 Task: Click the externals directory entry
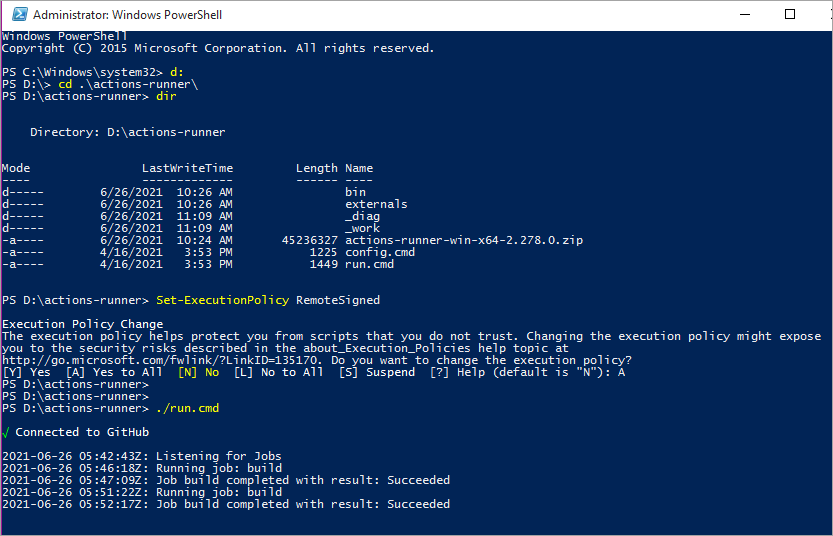[x=376, y=204]
